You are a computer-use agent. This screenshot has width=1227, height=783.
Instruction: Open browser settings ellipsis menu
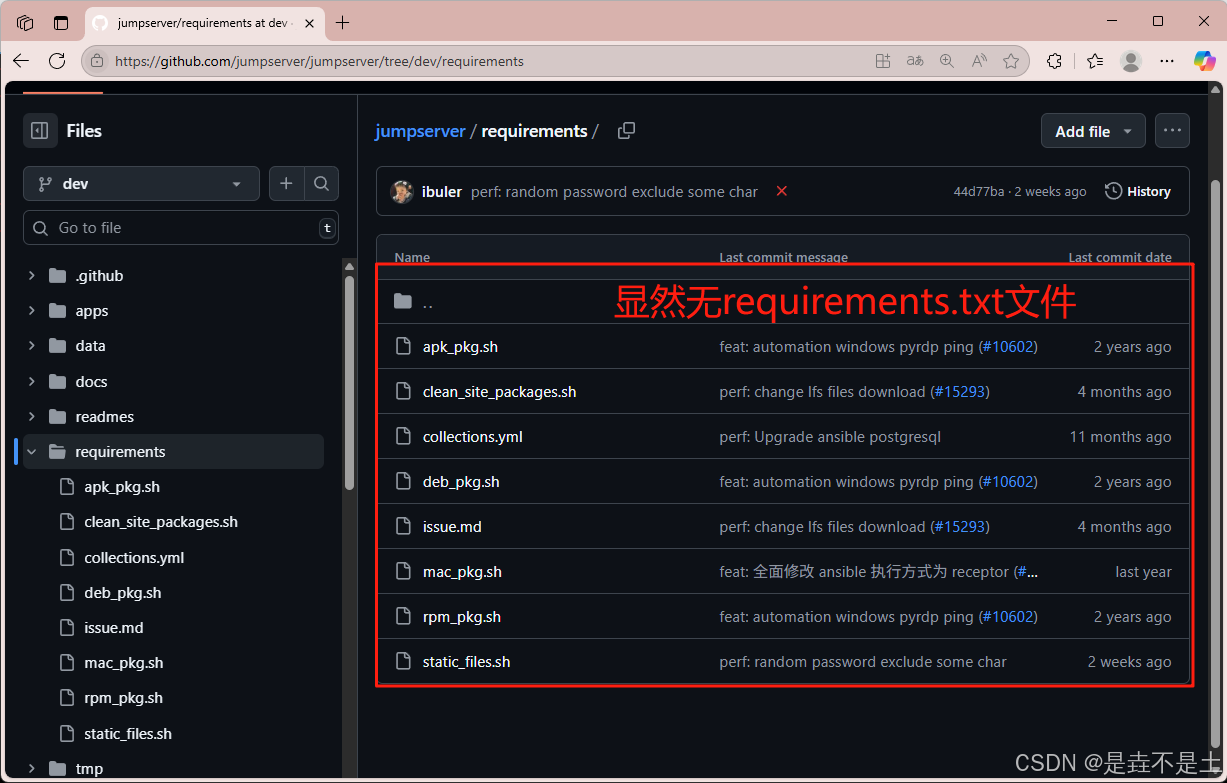(x=1168, y=61)
